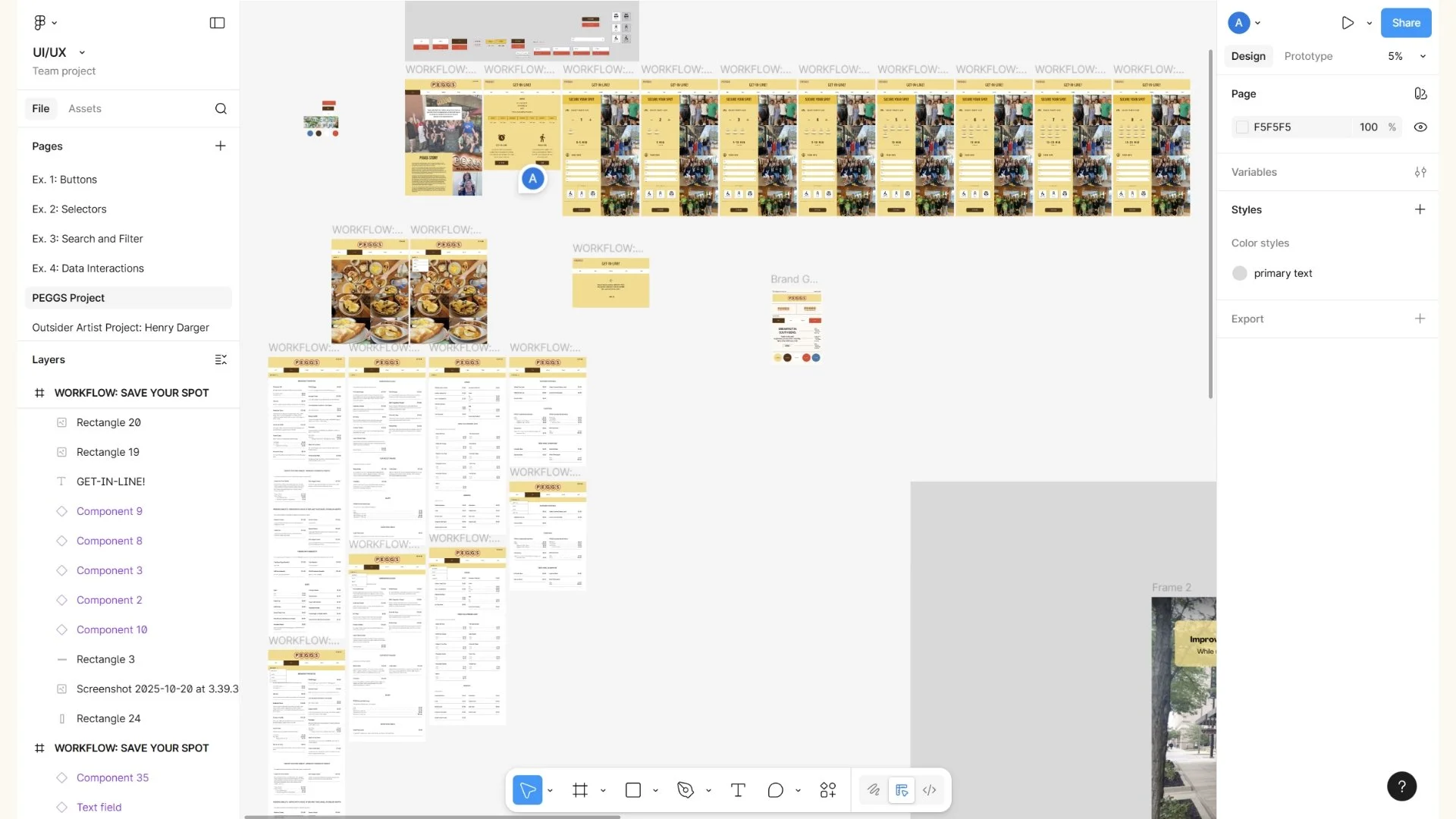Select the Pen tool
The image size is (1456, 819).
tap(686, 790)
